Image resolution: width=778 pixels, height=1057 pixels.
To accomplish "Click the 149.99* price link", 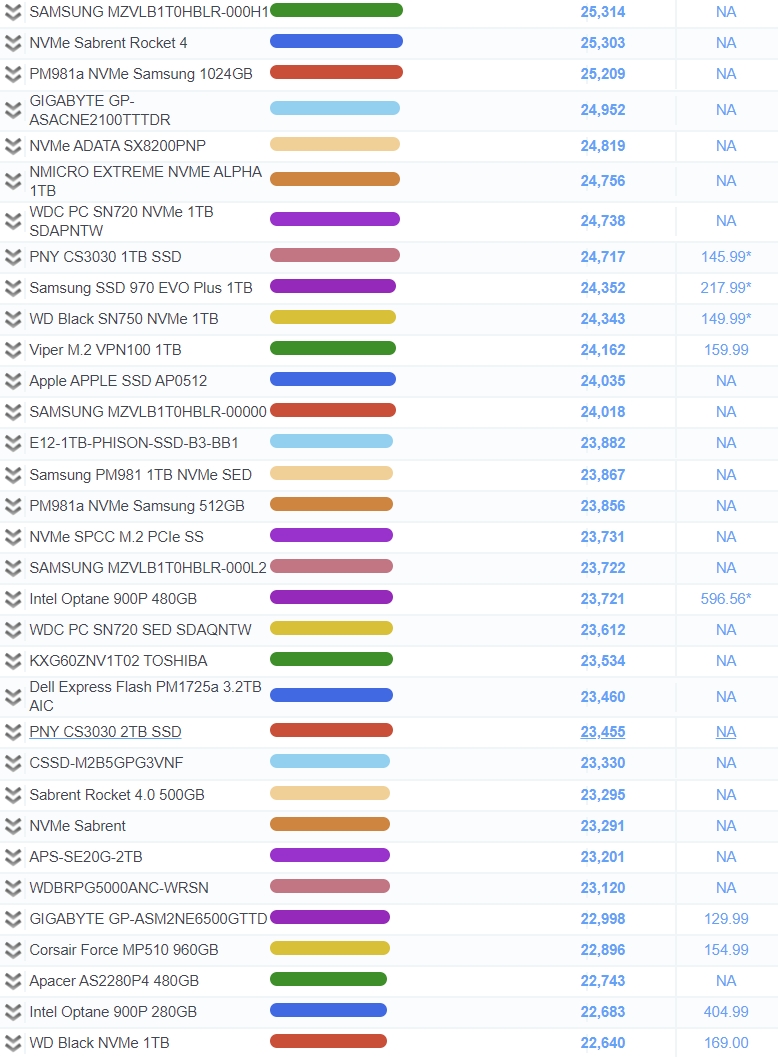I will pyautogui.click(x=726, y=319).
